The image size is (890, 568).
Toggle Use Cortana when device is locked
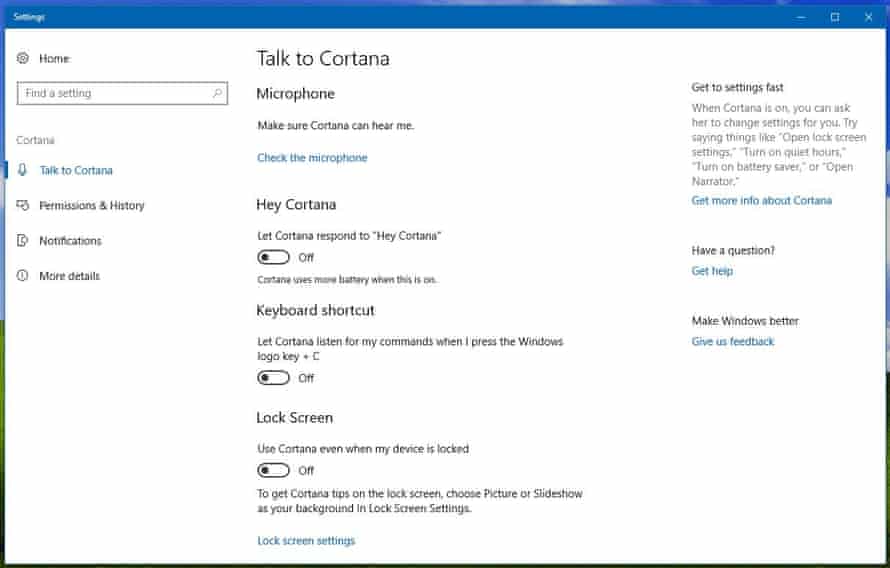273,470
